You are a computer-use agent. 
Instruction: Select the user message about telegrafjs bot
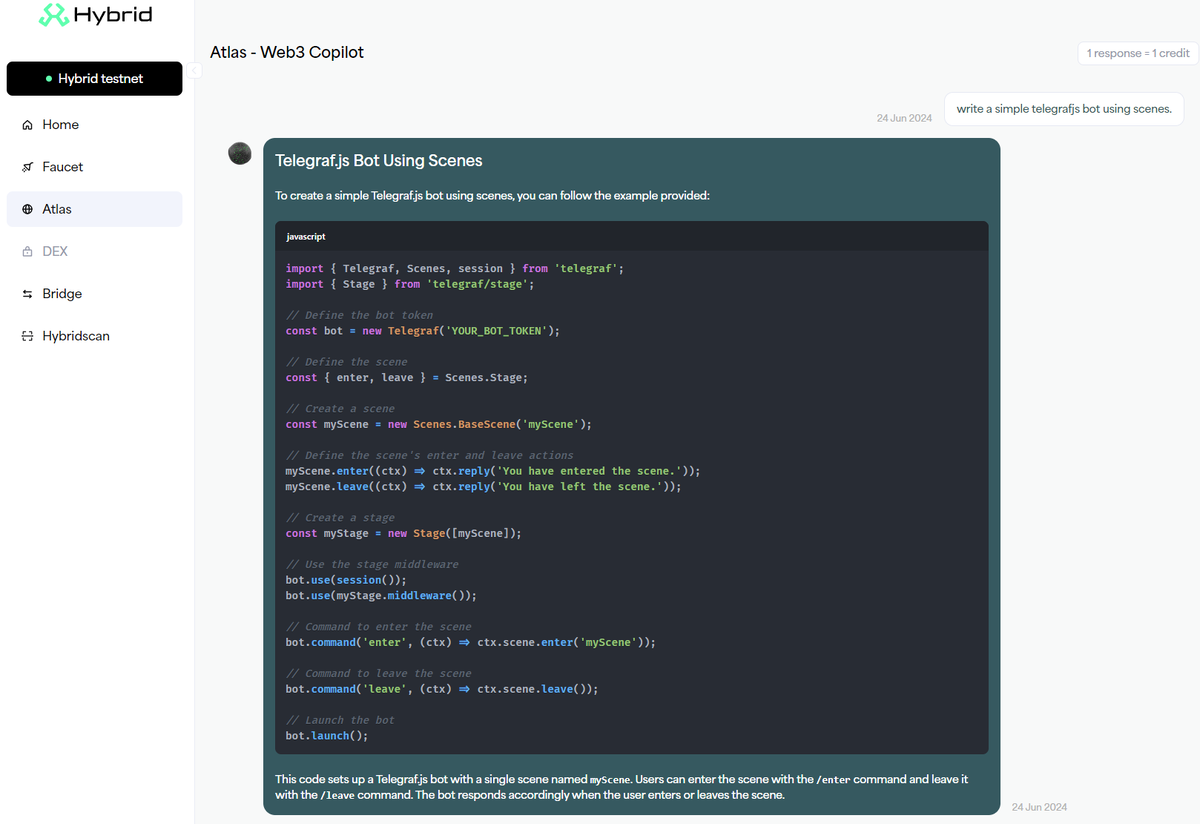pyautogui.click(x=1064, y=109)
